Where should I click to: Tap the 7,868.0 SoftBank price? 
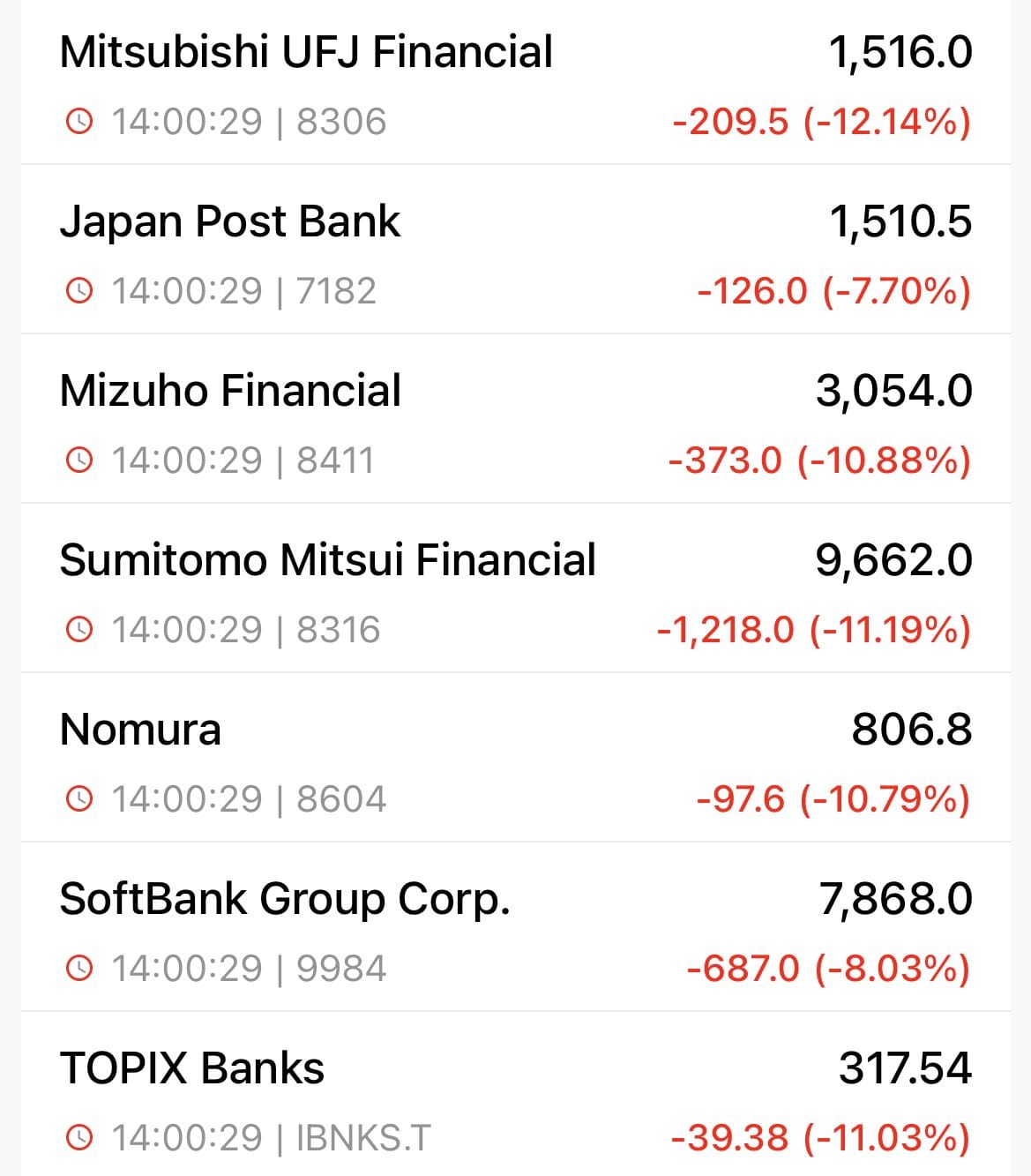click(895, 899)
